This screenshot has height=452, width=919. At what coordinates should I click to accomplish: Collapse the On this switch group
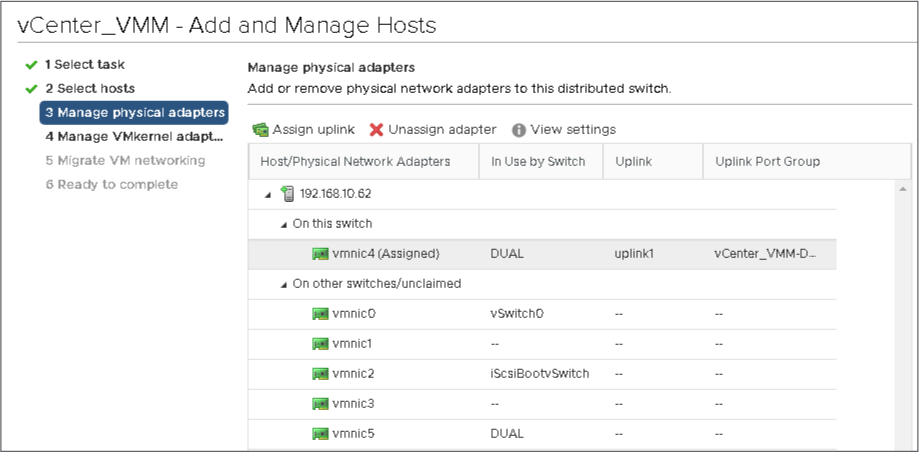283,225
